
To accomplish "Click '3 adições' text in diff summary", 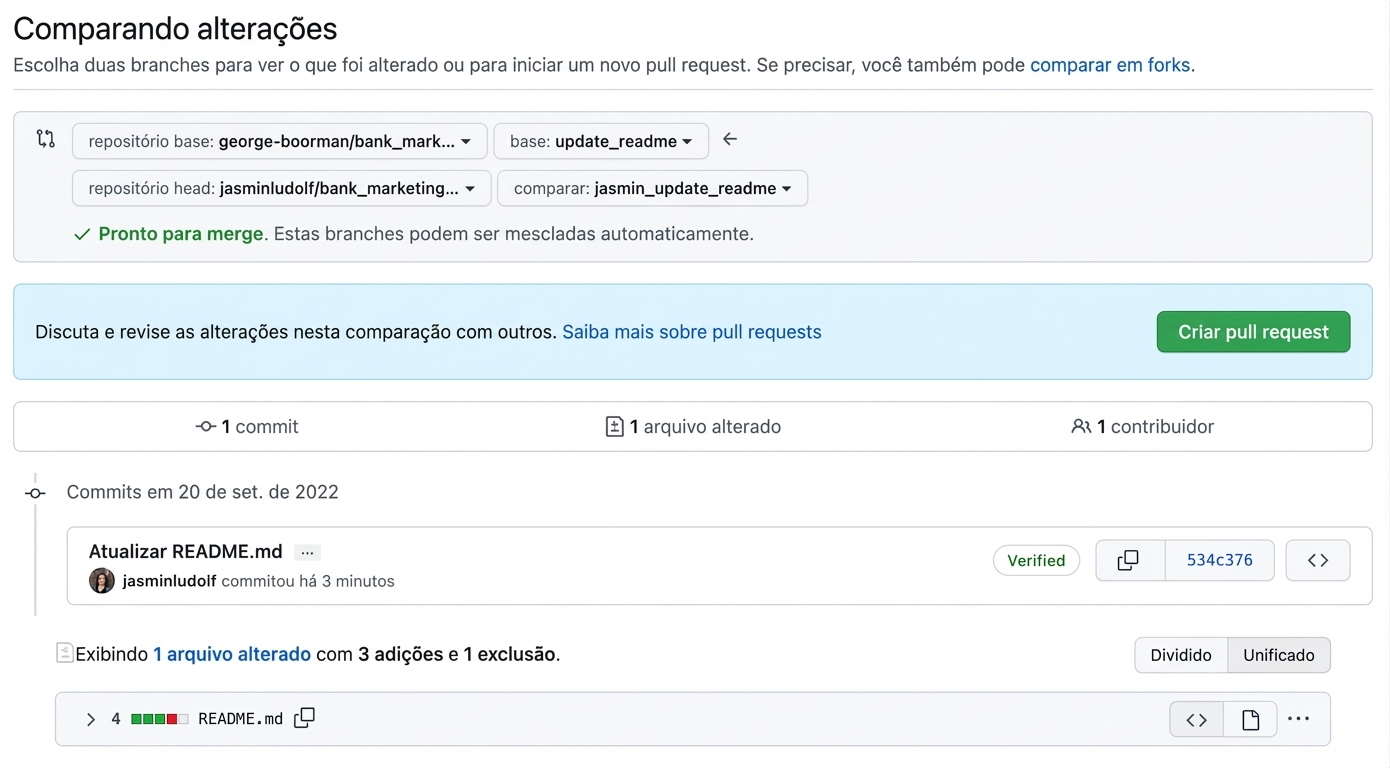I will [401, 654].
